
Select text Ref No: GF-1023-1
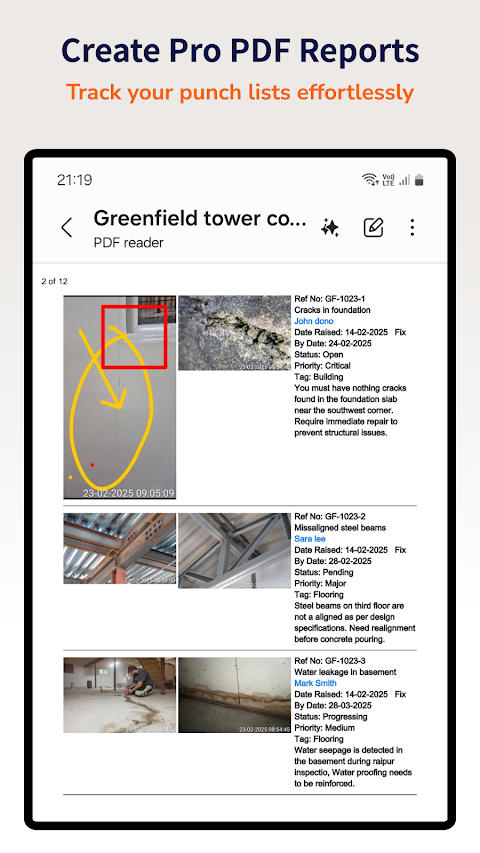click(330, 299)
